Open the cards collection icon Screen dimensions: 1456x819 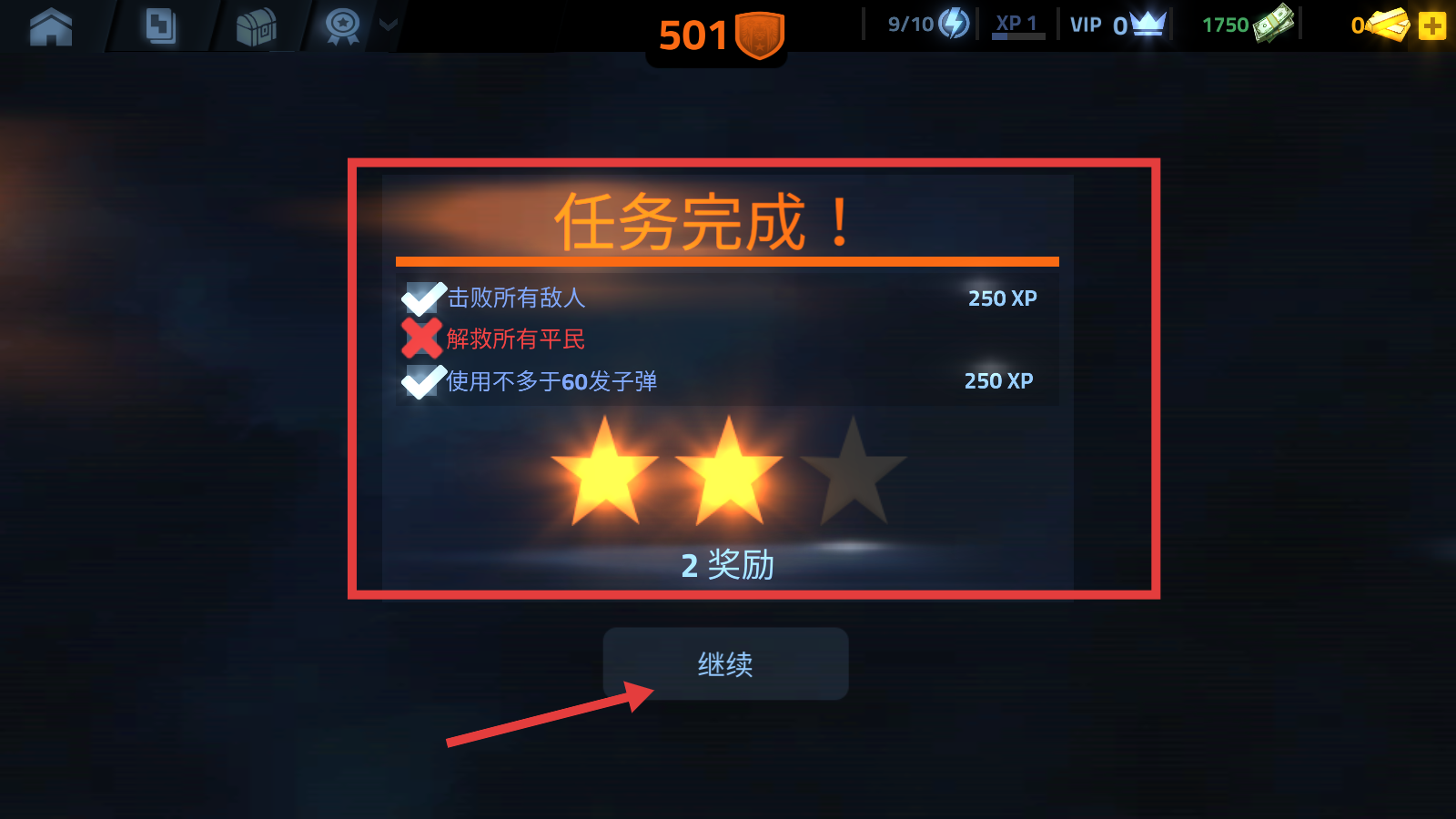pyautogui.click(x=160, y=26)
